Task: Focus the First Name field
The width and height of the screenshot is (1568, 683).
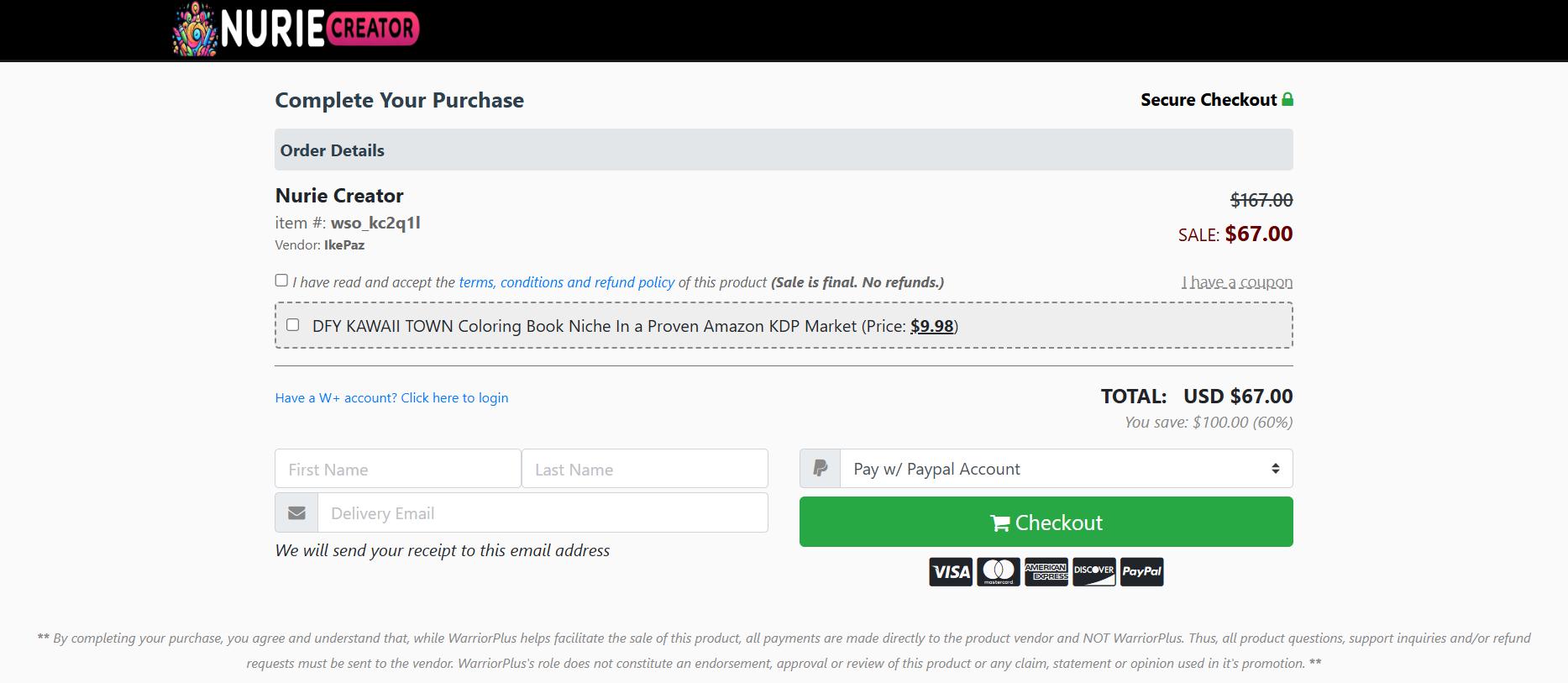Action: point(398,469)
